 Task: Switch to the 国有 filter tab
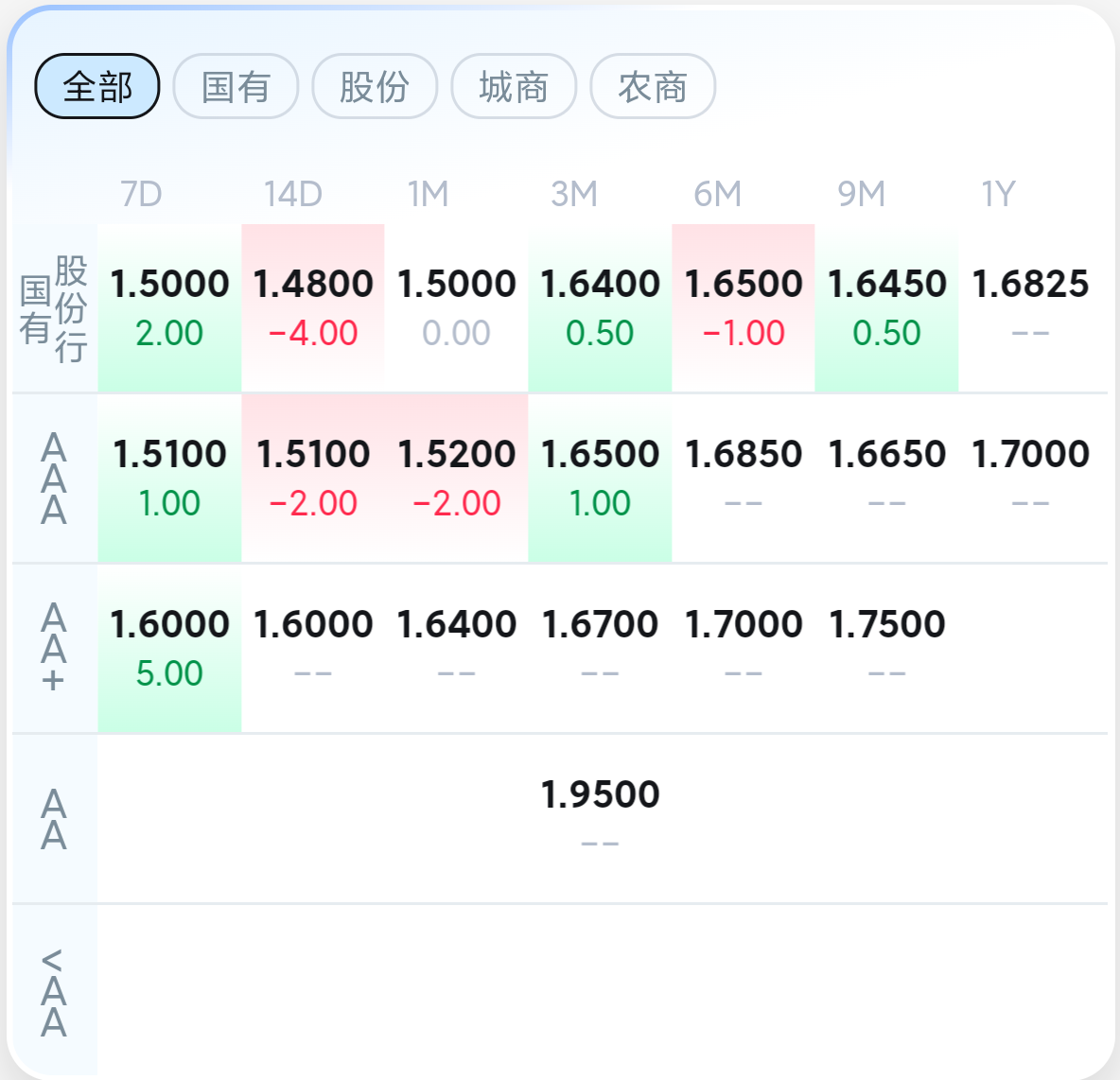pos(236,86)
